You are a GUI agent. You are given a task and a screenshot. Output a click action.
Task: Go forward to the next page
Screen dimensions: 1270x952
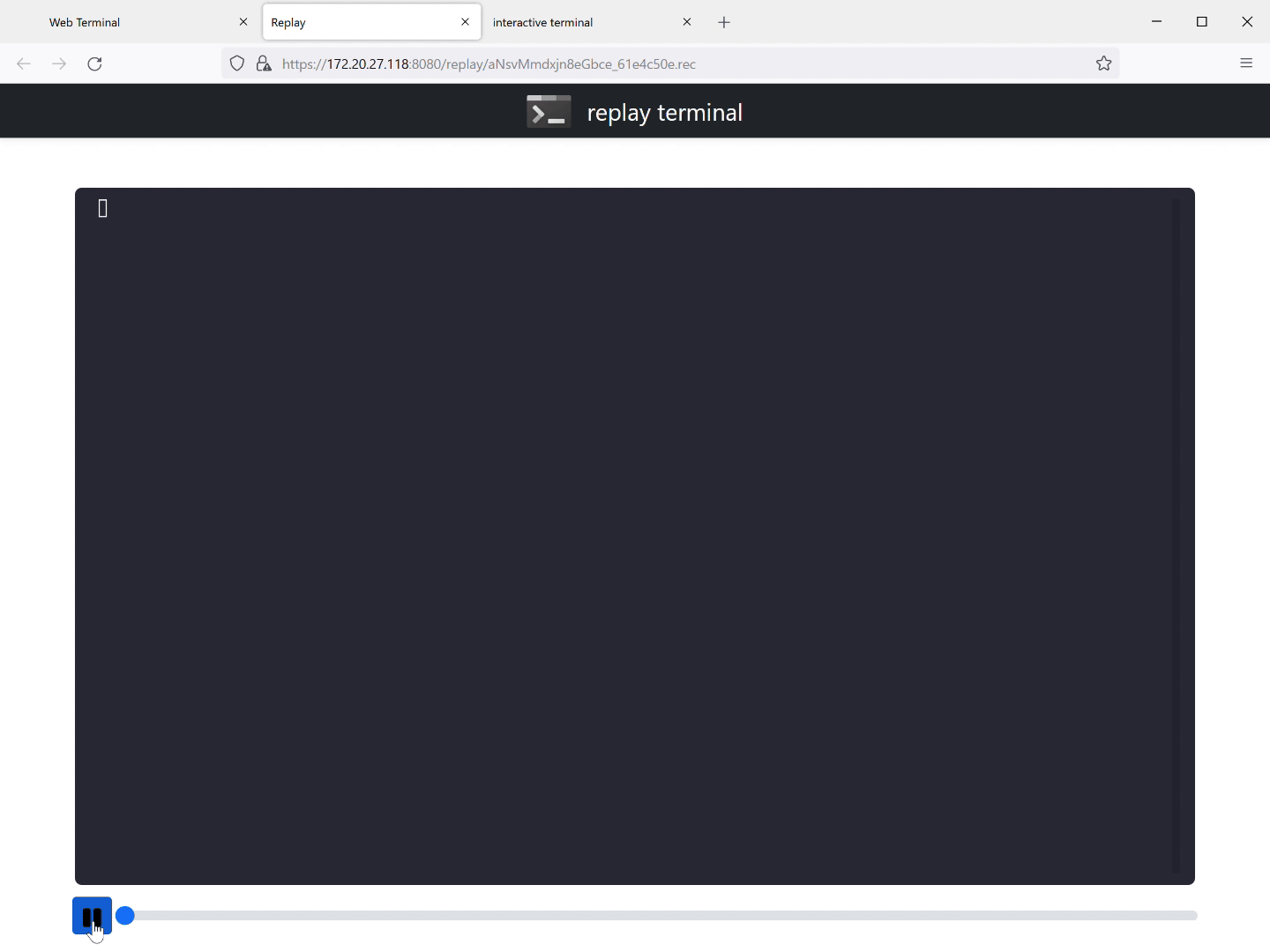(59, 63)
